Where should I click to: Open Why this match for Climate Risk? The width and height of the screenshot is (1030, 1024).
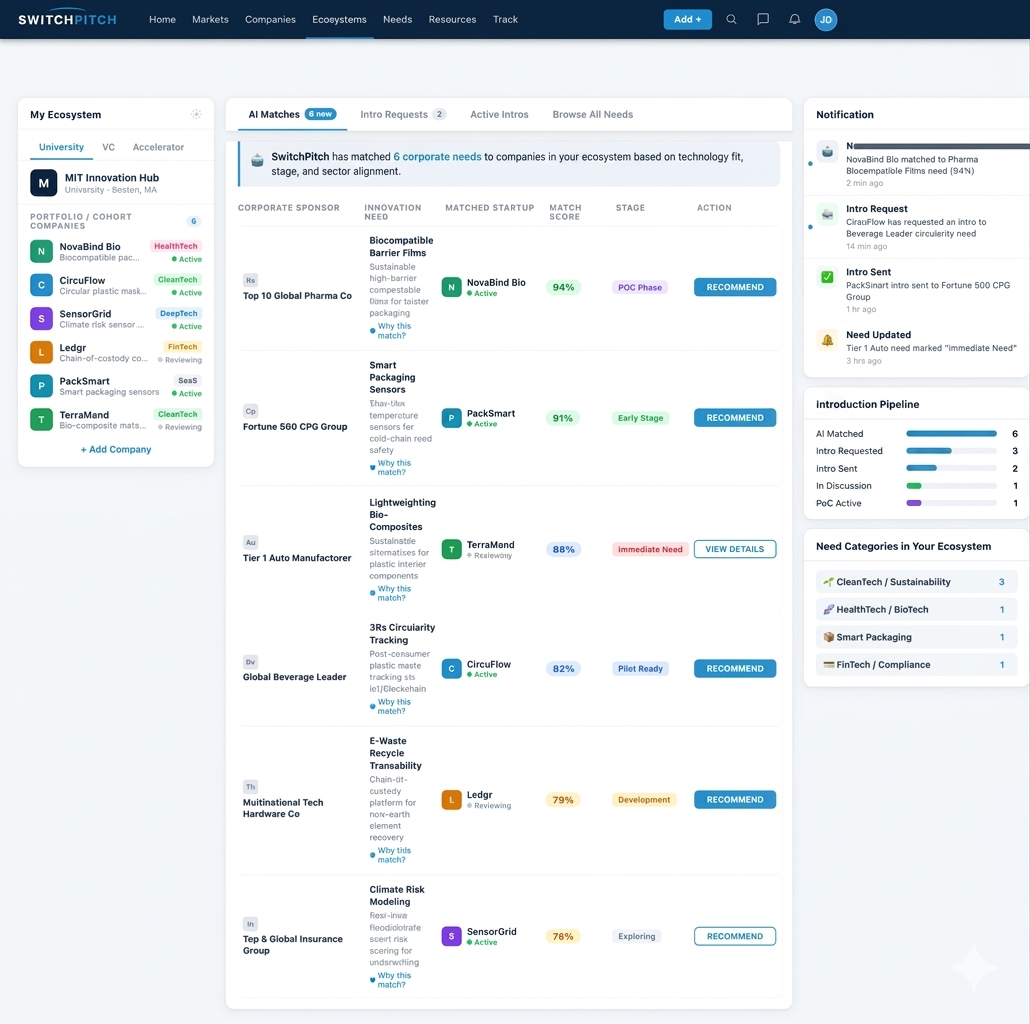(393, 980)
